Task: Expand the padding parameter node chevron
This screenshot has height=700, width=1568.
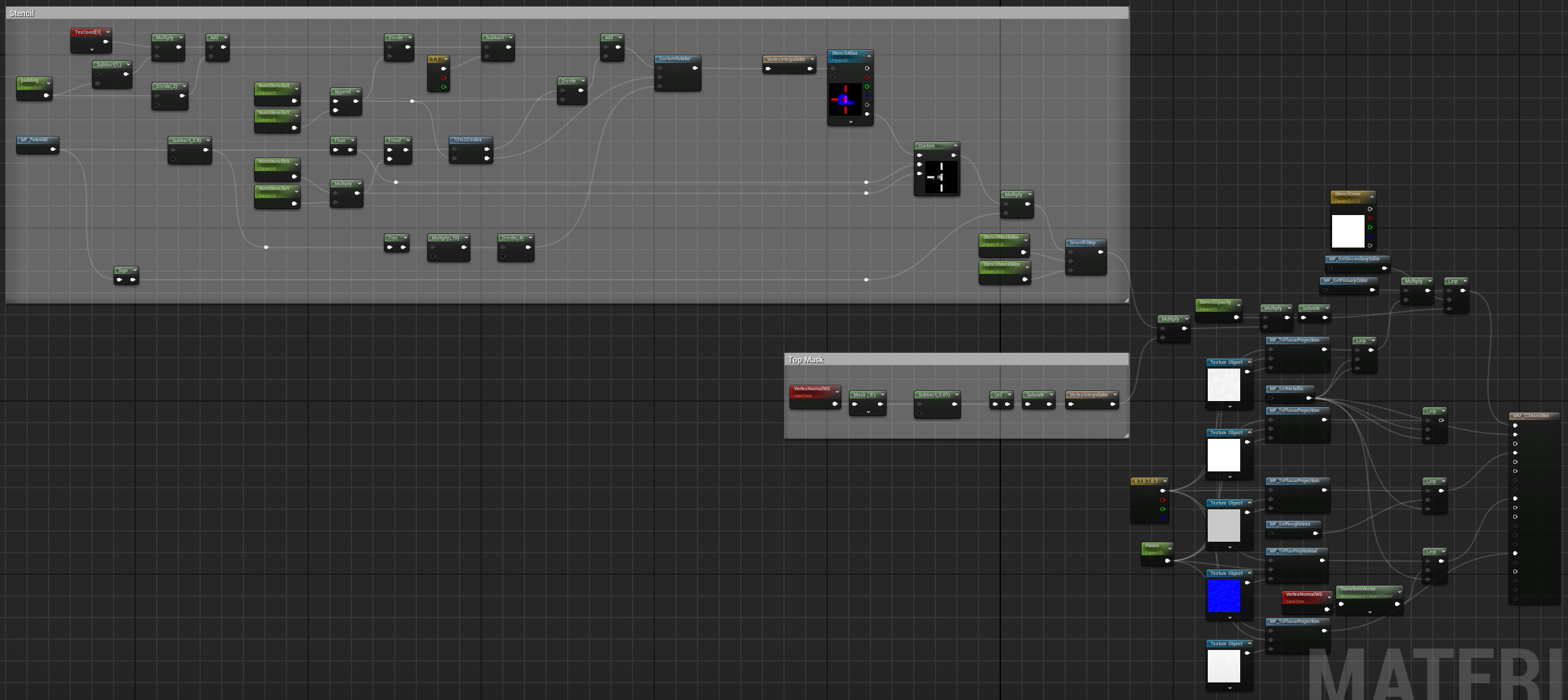Action: tap(49, 83)
